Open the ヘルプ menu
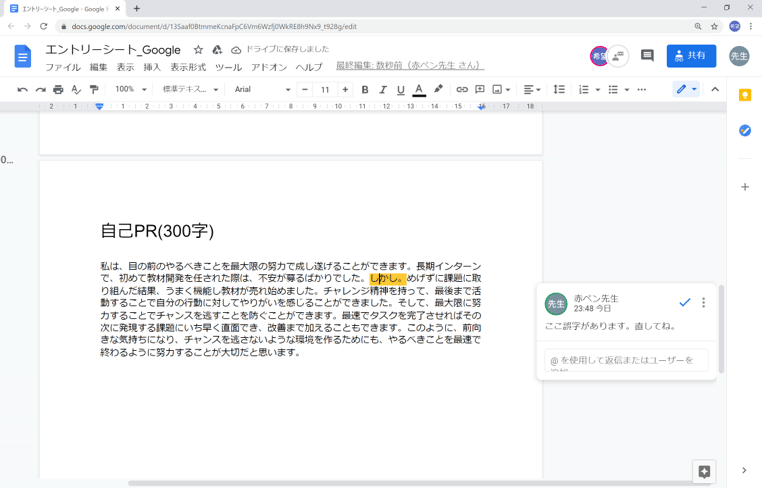 309,67
